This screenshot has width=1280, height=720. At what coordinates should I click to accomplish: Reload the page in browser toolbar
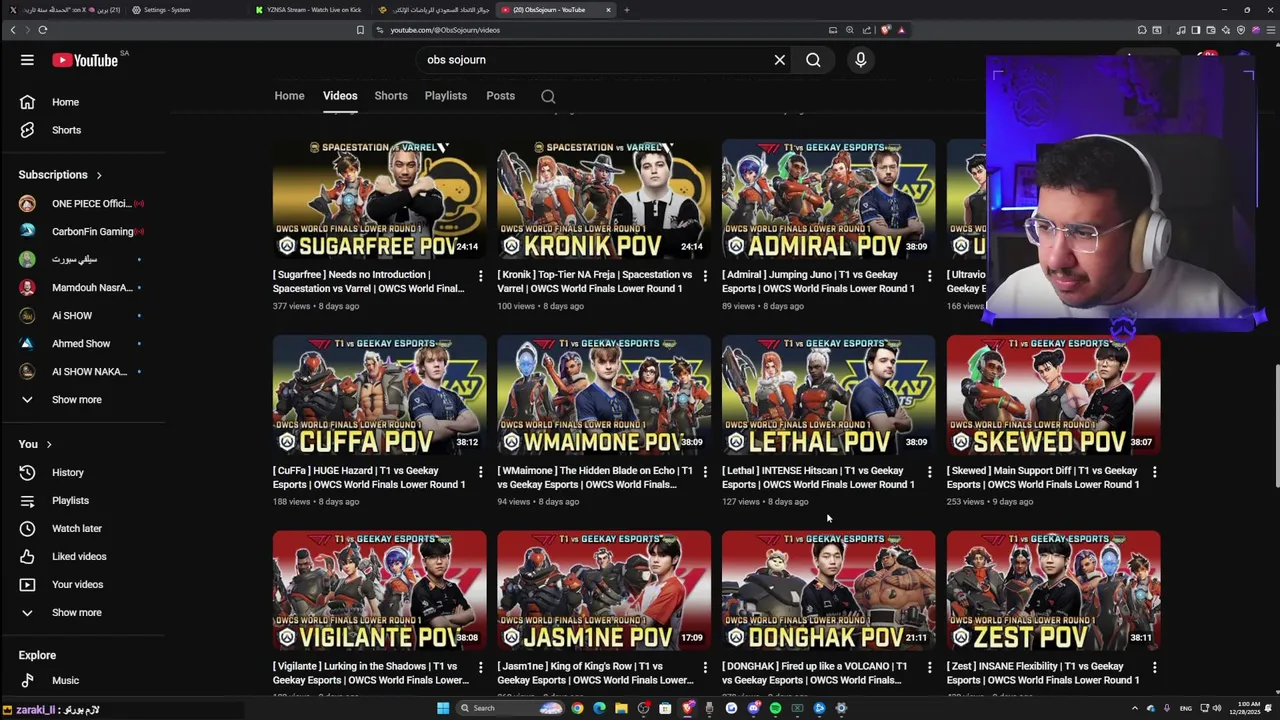[43, 30]
